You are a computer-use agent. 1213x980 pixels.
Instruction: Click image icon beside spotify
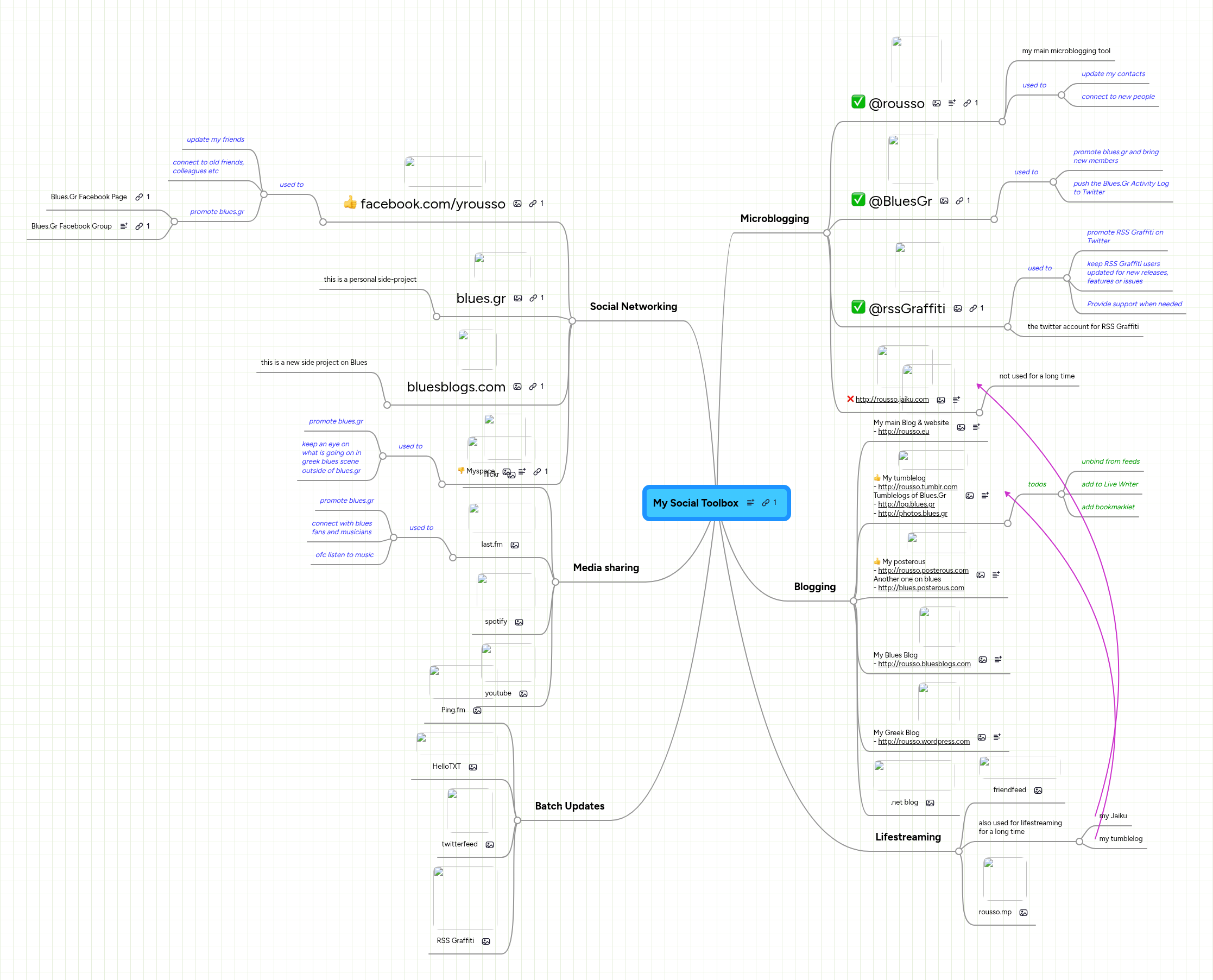[519, 622]
